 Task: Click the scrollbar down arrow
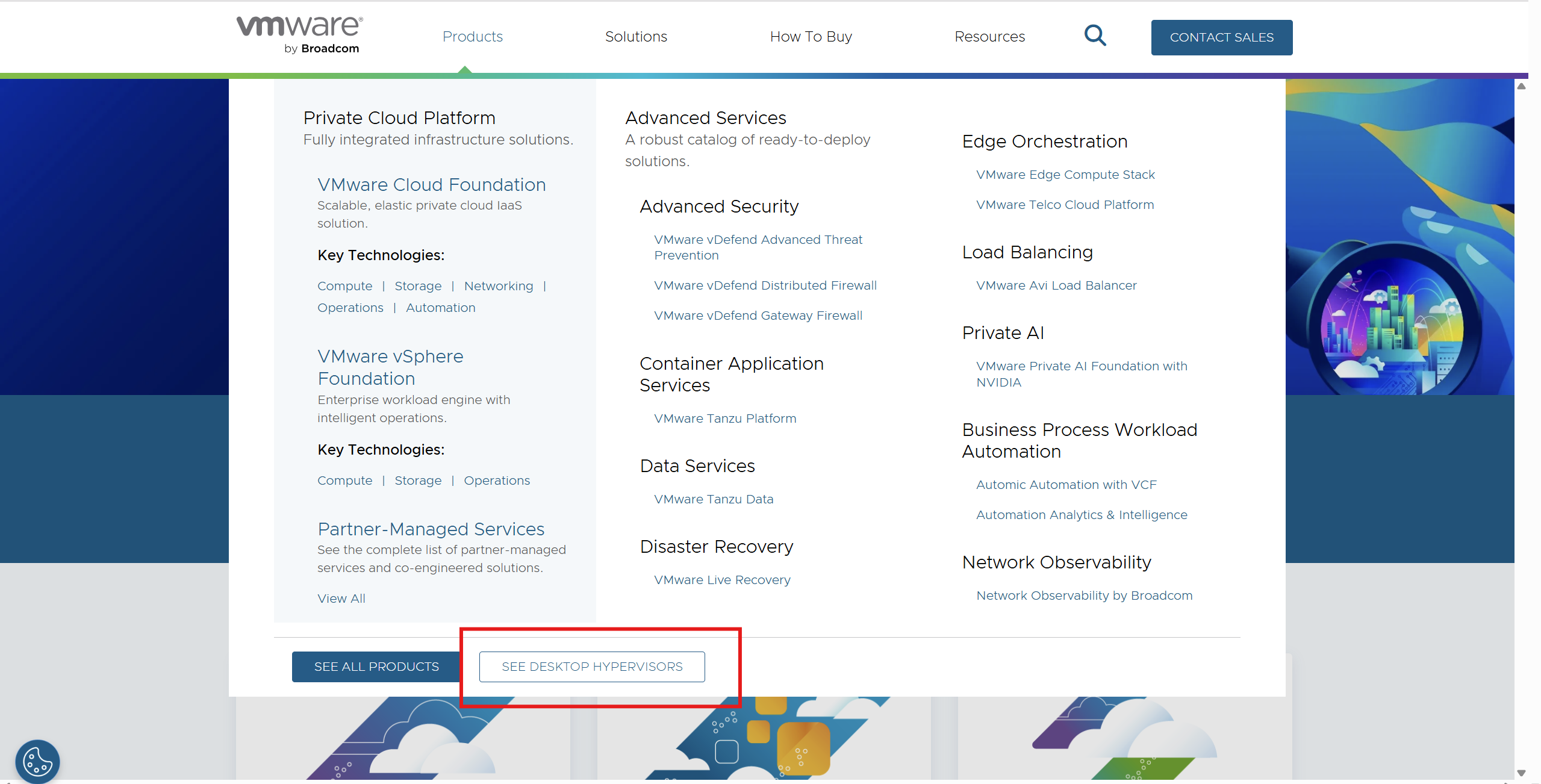[x=1521, y=773]
